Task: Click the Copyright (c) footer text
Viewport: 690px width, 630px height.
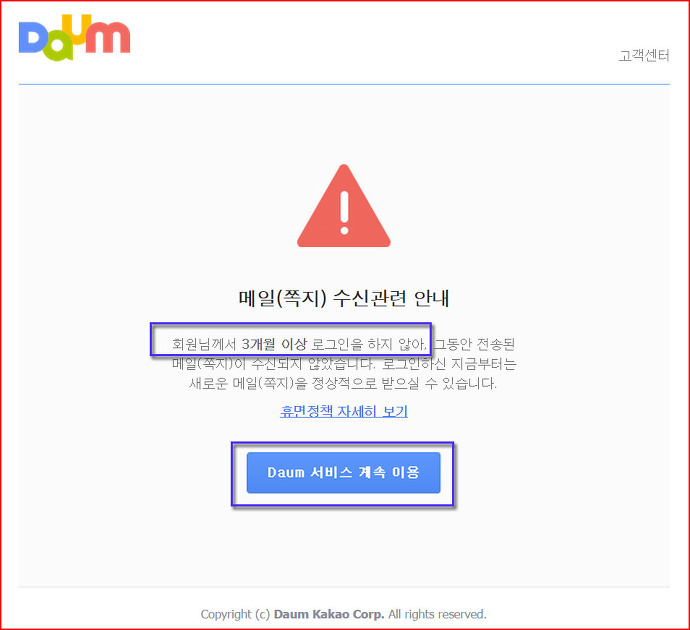Action: (x=235, y=614)
